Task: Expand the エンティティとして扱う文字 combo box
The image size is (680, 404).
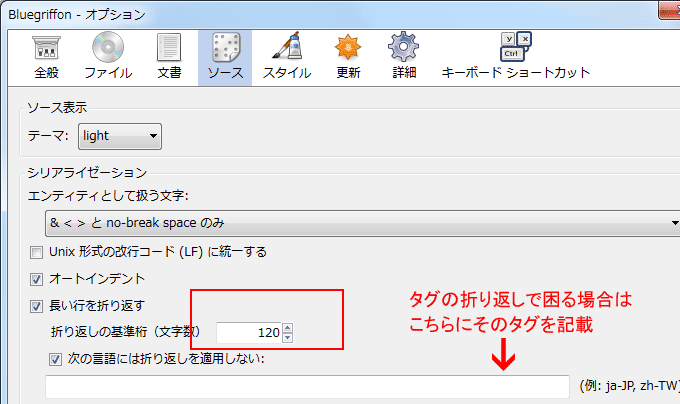Action: pyautogui.click(x=363, y=223)
